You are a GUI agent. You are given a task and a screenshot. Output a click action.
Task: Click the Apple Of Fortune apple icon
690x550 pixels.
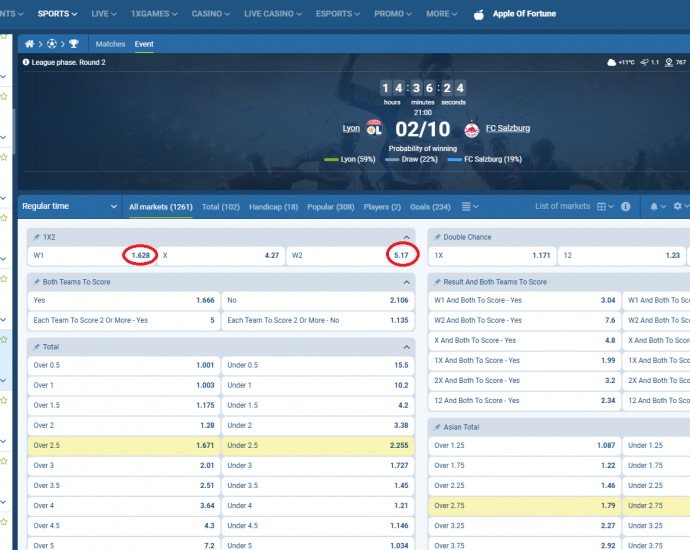tap(479, 15)
